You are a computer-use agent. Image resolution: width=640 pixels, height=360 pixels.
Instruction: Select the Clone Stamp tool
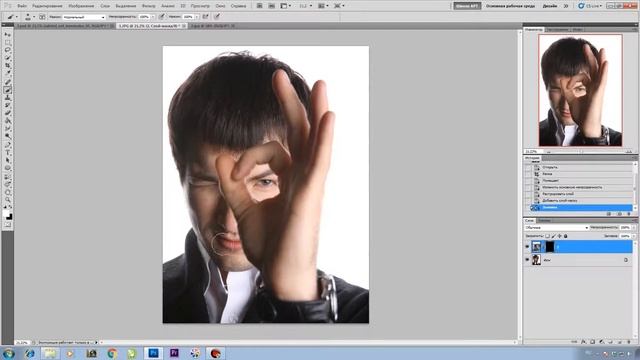pyautogui.click(x=7, y=98)
